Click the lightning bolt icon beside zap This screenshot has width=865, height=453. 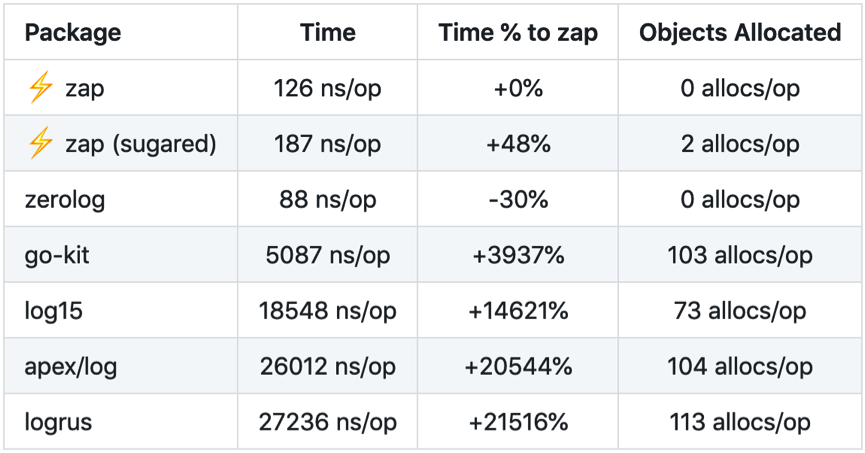click(x=40, y=89)
